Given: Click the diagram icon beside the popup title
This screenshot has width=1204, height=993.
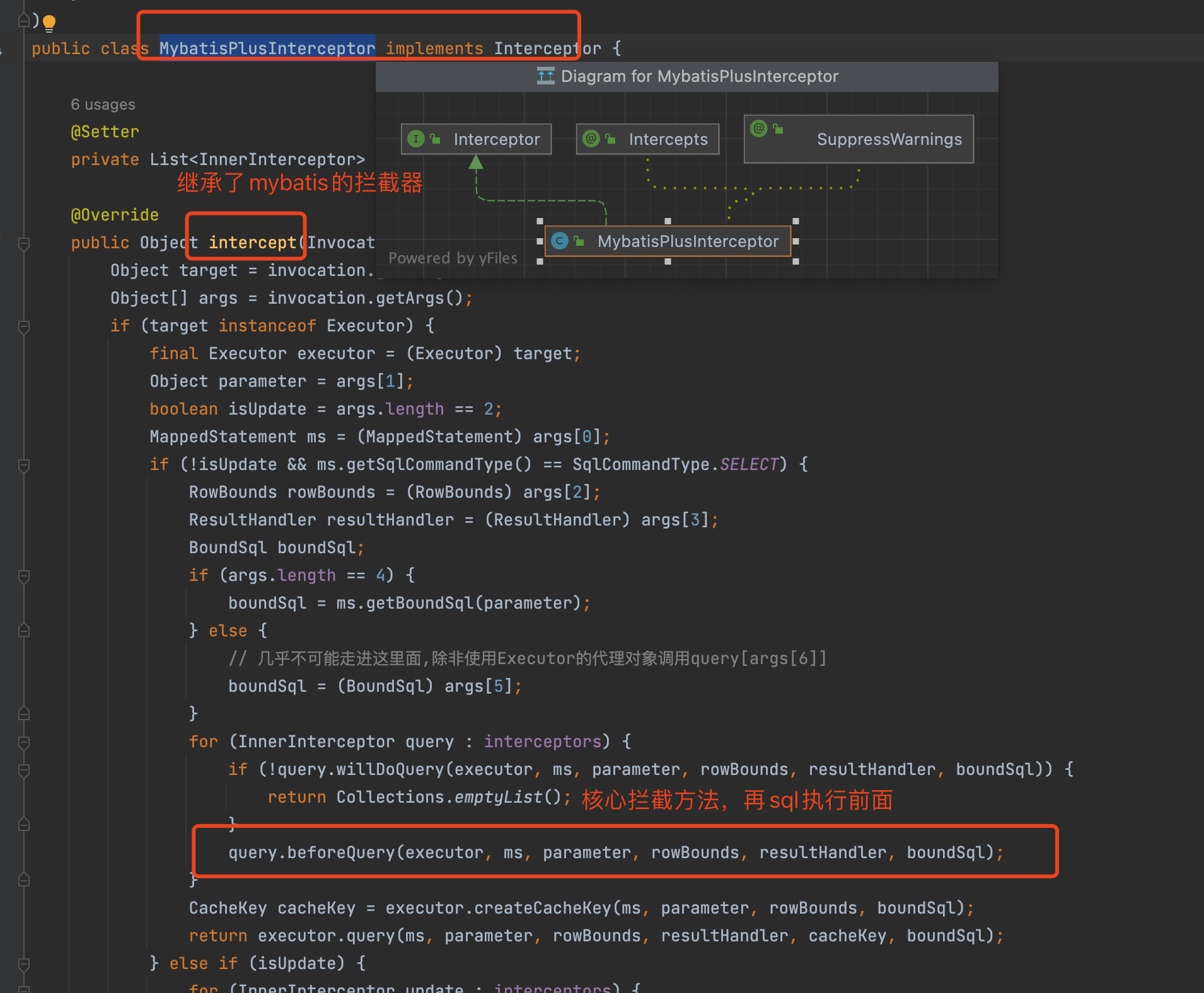Looking at the screenshot, I should click(546, 76).
